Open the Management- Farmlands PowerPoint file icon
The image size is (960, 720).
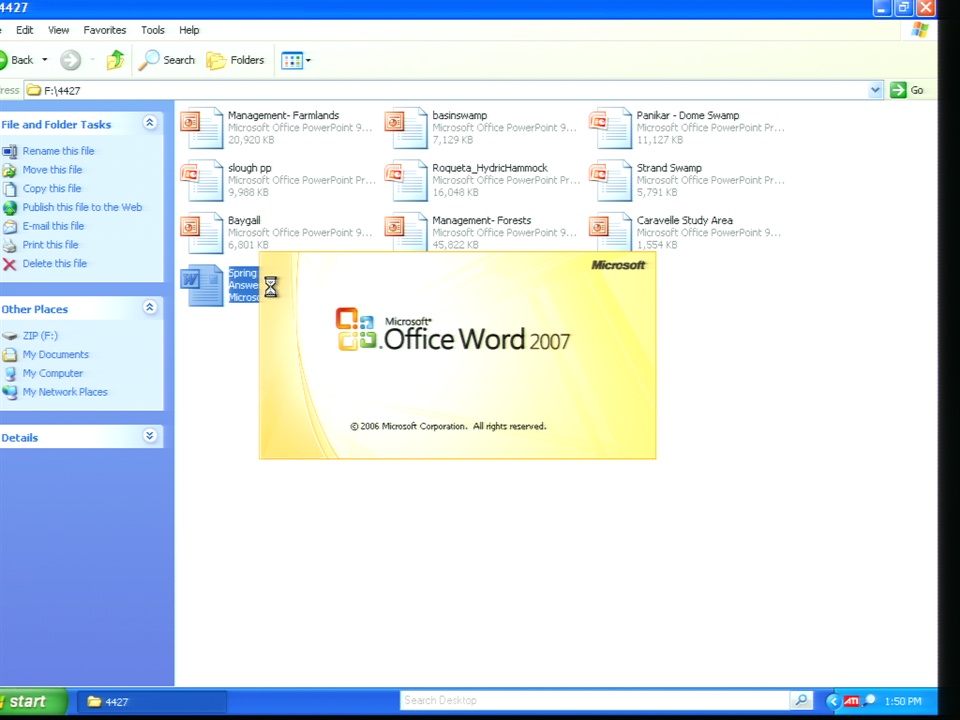201,128
